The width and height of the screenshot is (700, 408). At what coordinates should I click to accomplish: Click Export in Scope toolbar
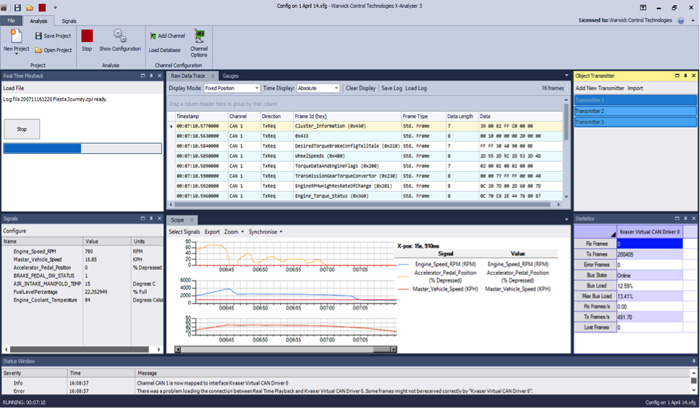pyautogui.click(x=212, y=232)
